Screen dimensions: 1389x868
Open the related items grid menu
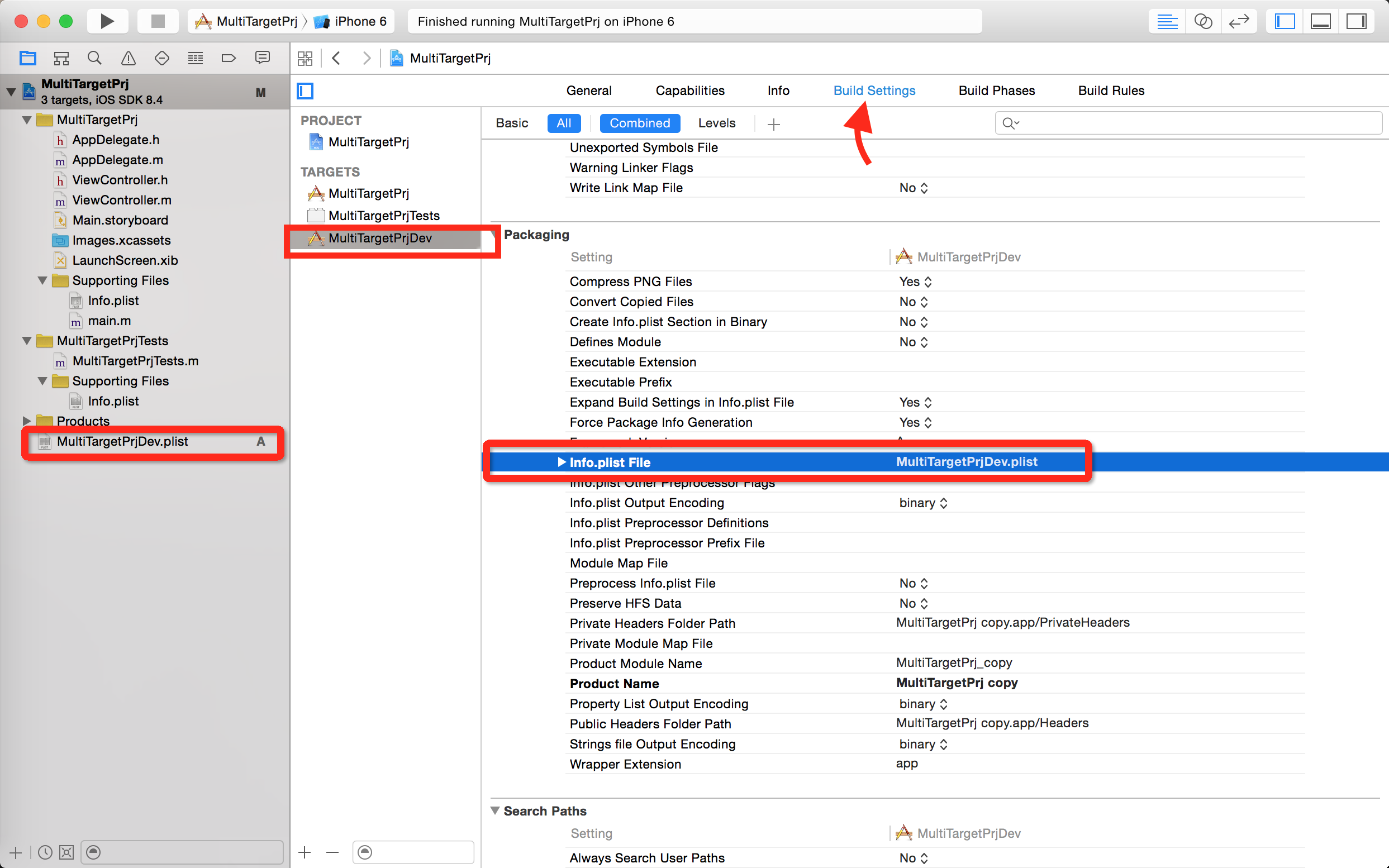click(x=305, y=58)
